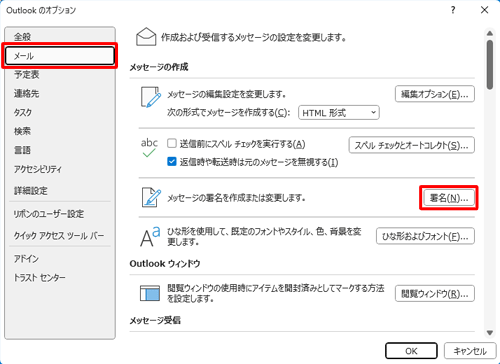Screen dimensions: 500x364
Task: Click the message editing page-and-pencil icon
Action: coord(151,97)
